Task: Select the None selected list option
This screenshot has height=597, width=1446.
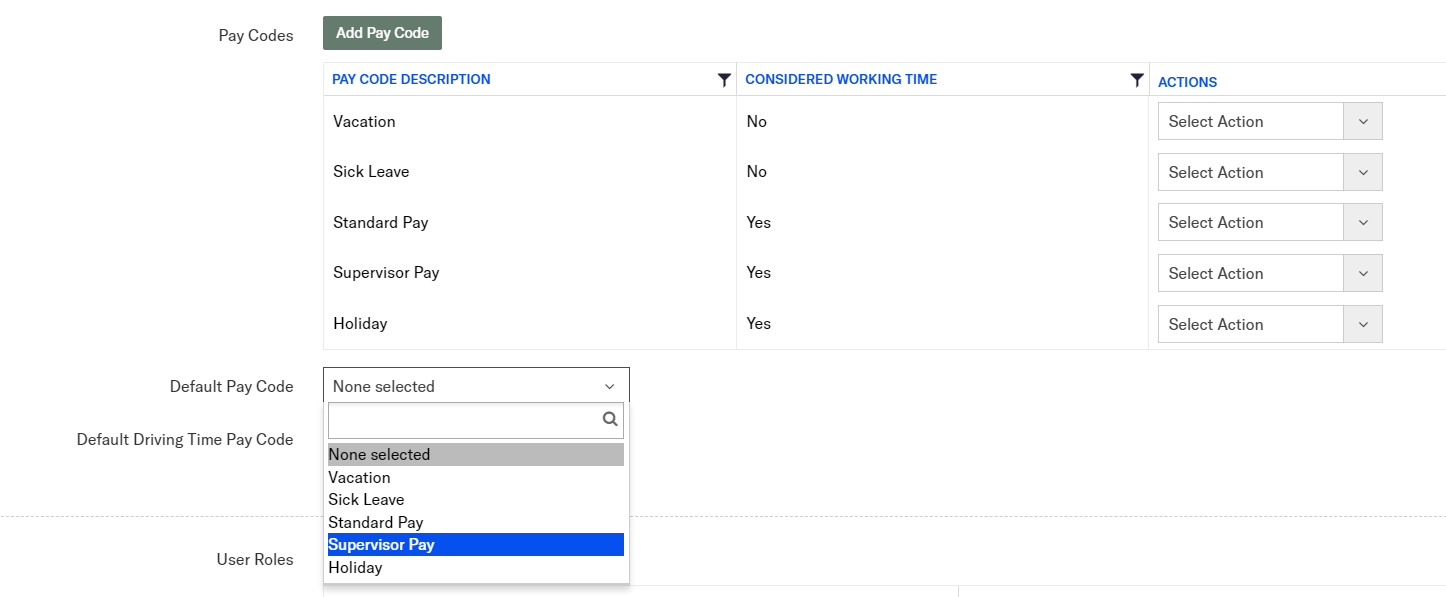Action: click(x=379, y=454)
